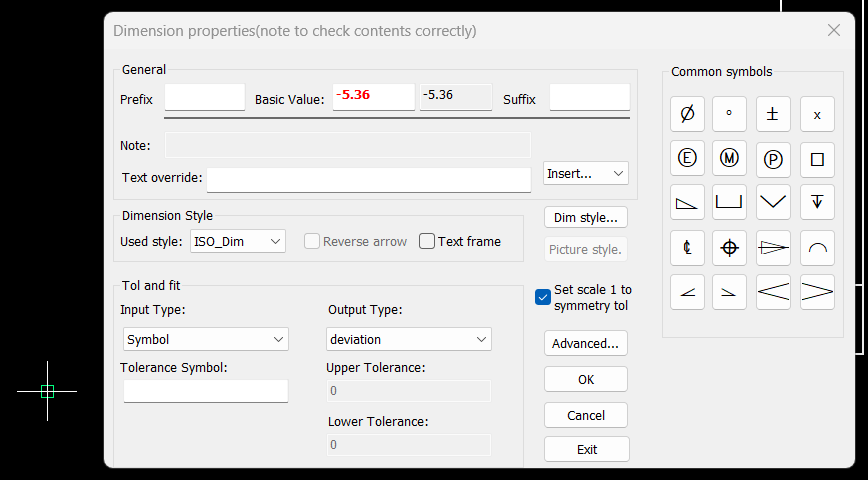The image size is (868, 480).
Task: Insert the diameter symbol
Action: click(687, 114)
